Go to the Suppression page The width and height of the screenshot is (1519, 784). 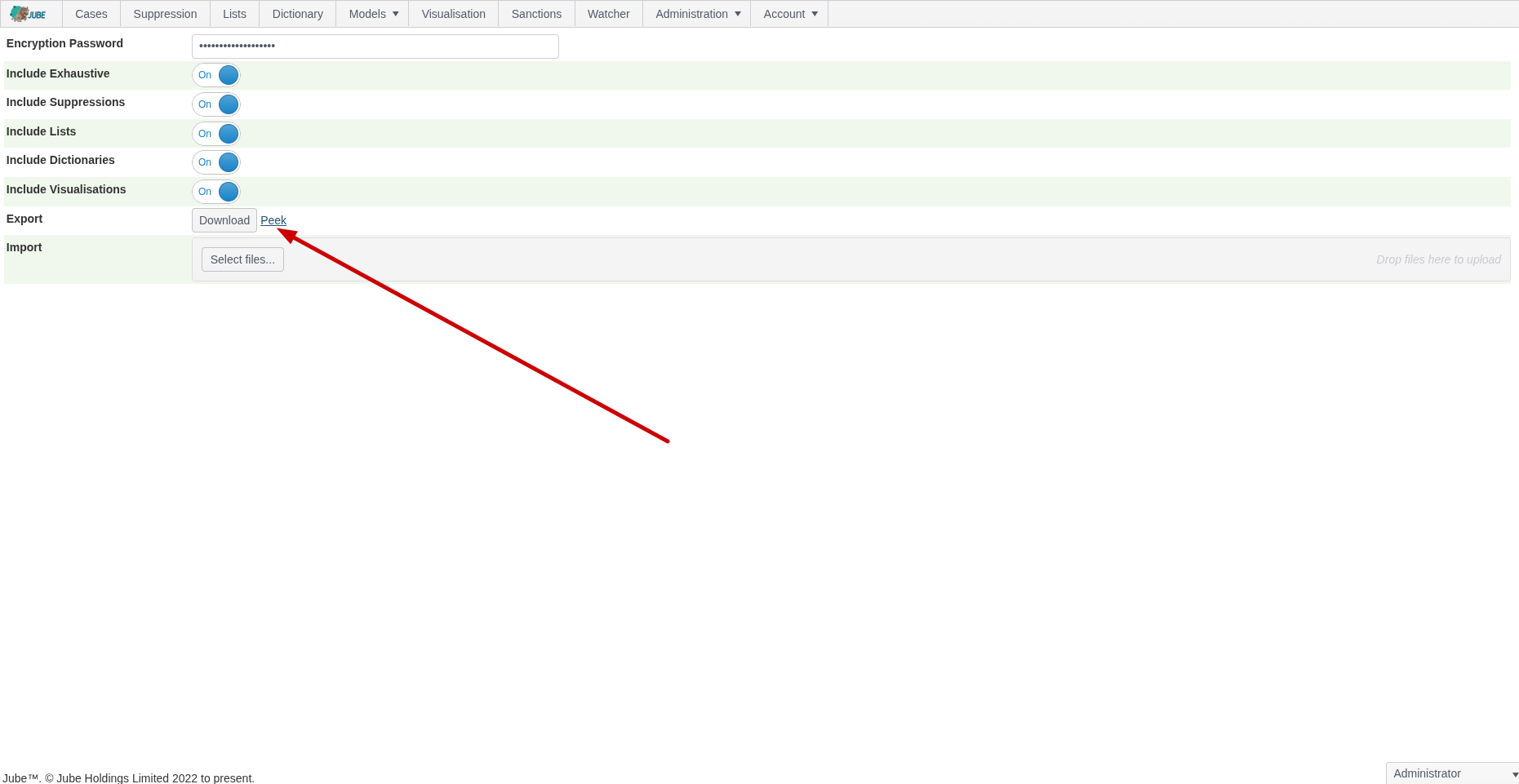click(x=165, y=14)
